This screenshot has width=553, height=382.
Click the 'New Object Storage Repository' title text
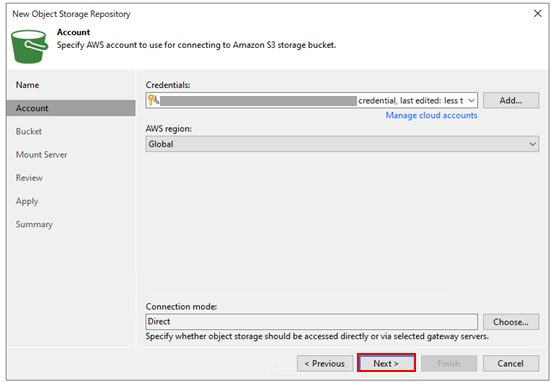click(x=71, y=14)
